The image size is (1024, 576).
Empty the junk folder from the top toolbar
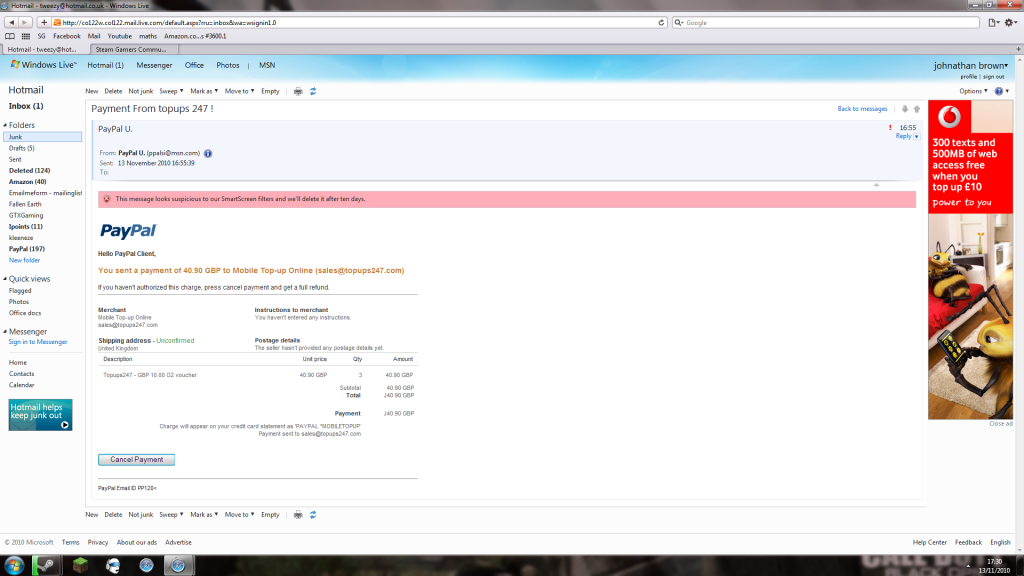pyautogui.click(x=270, y=91)
